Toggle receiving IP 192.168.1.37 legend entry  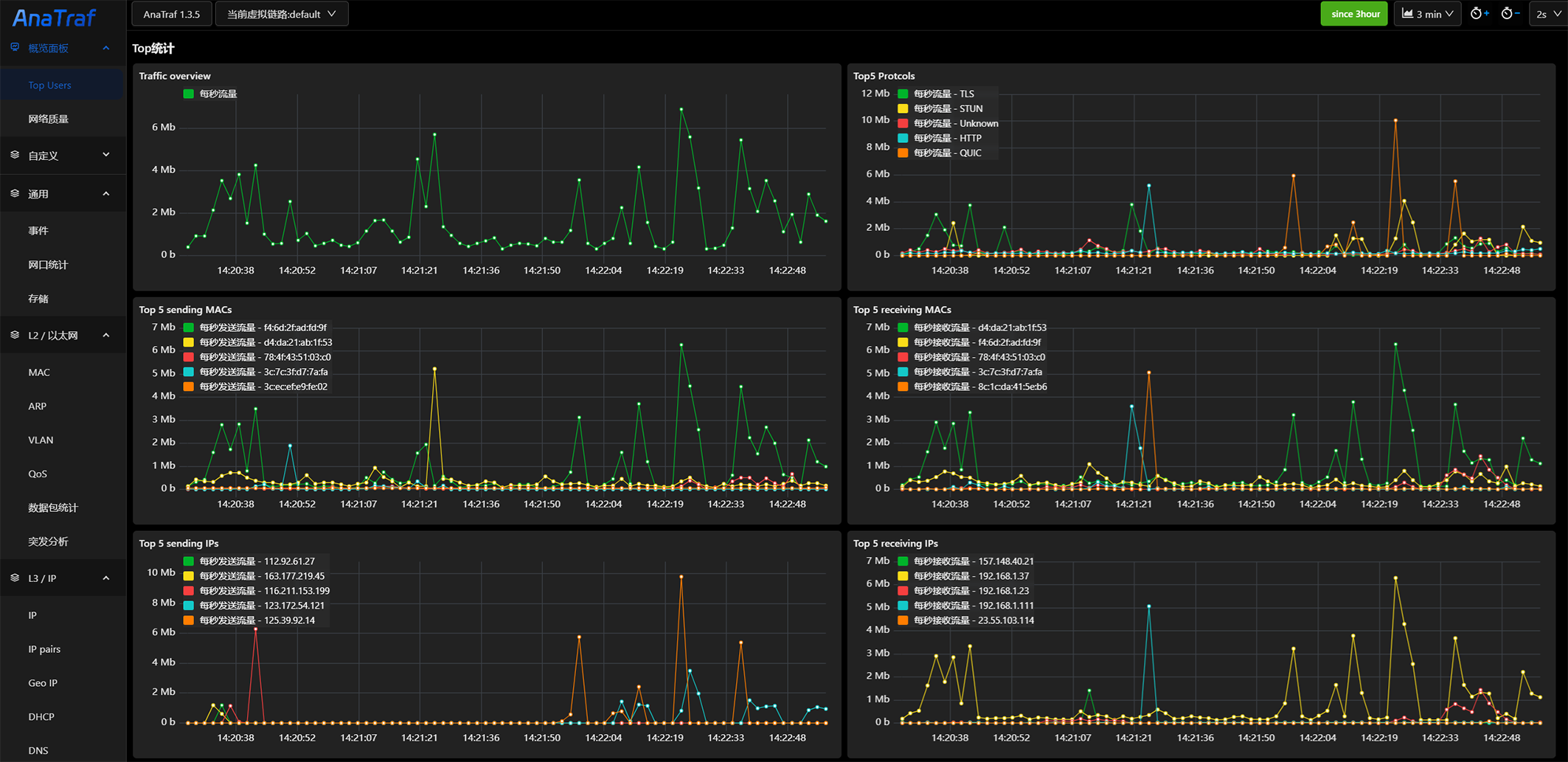coord(964,576)
